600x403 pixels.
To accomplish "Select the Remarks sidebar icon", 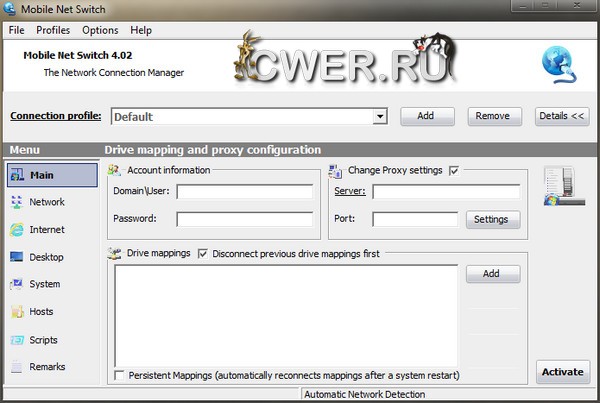I will click(17, 367).
